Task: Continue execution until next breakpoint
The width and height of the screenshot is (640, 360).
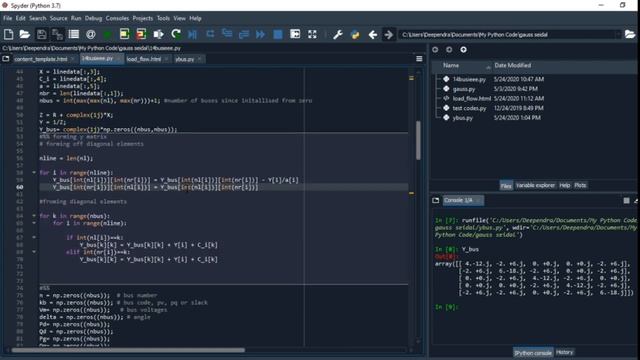Action: pyautogui.click(x=260, y=35)
